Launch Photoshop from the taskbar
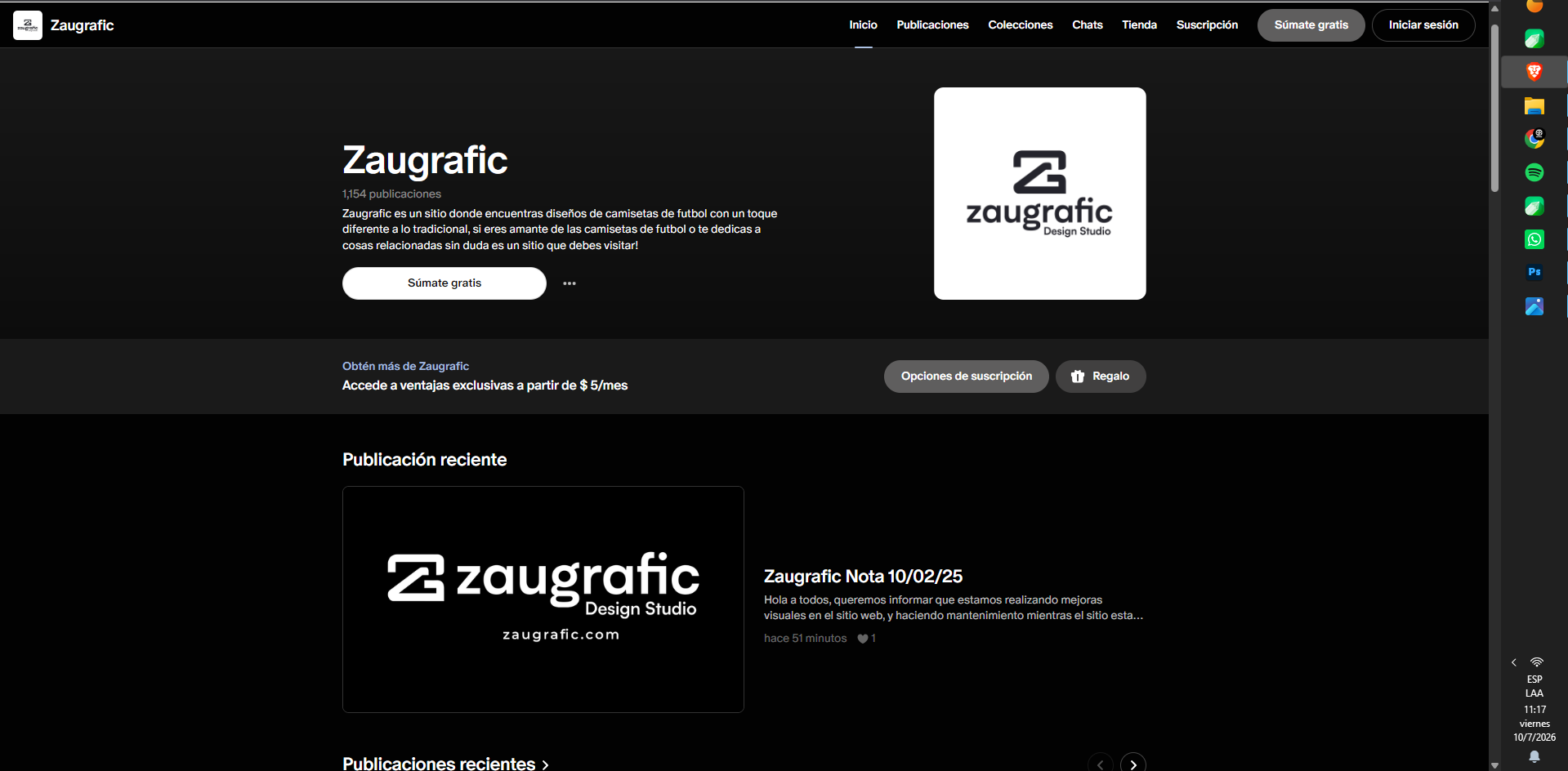 (1534, 273)
